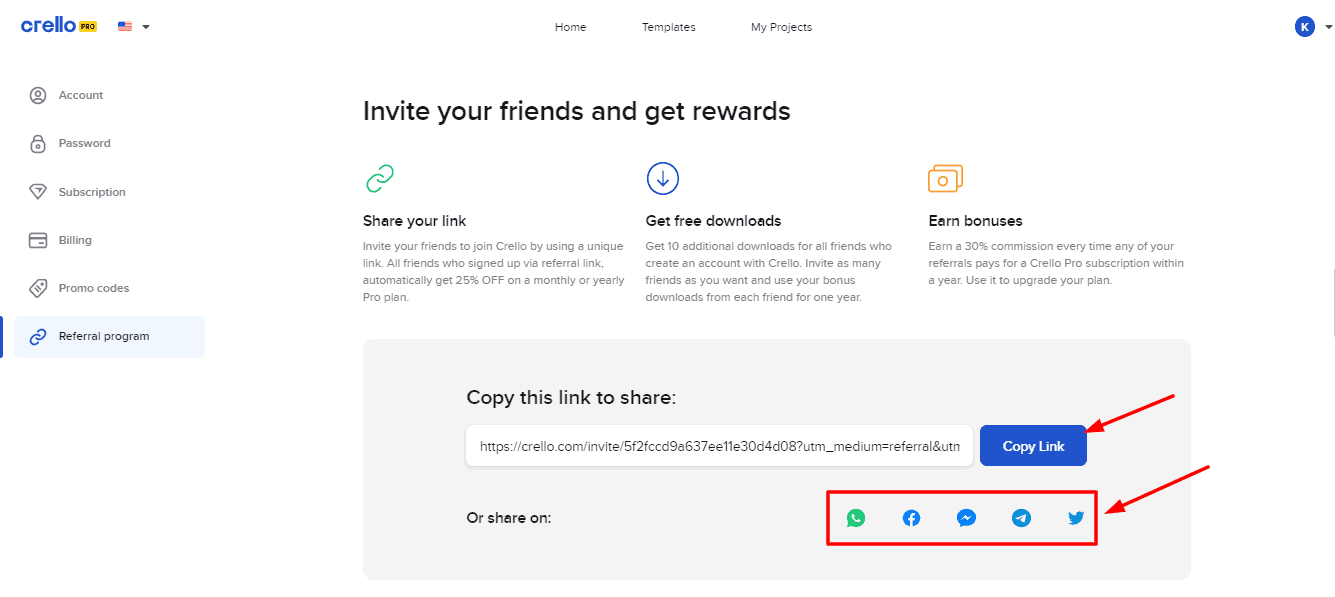Open the Templates menu item
1335x597 pixels.
tap(668, 27)
